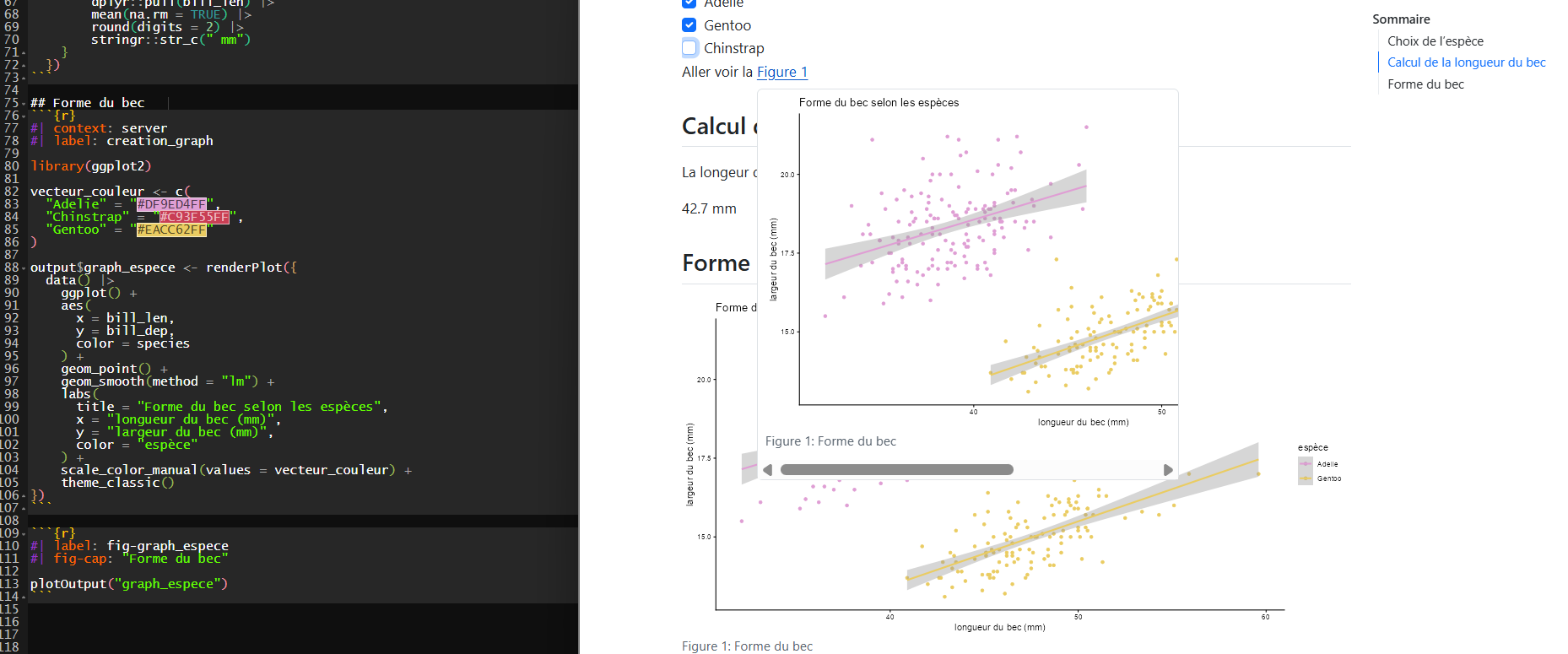Viewport: 1568px width, 654px height.
Task: Click the fold marker on line 106
Action: click(24, 495)
